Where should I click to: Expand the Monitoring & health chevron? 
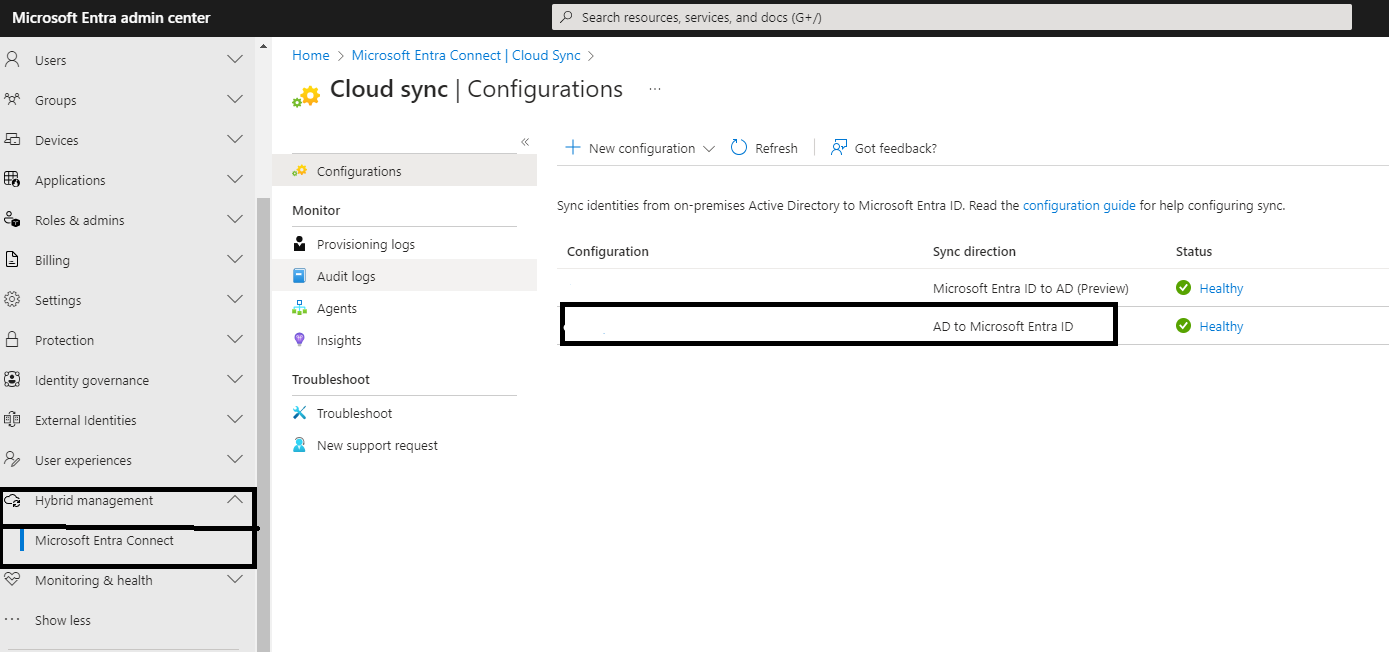point(235,580)
